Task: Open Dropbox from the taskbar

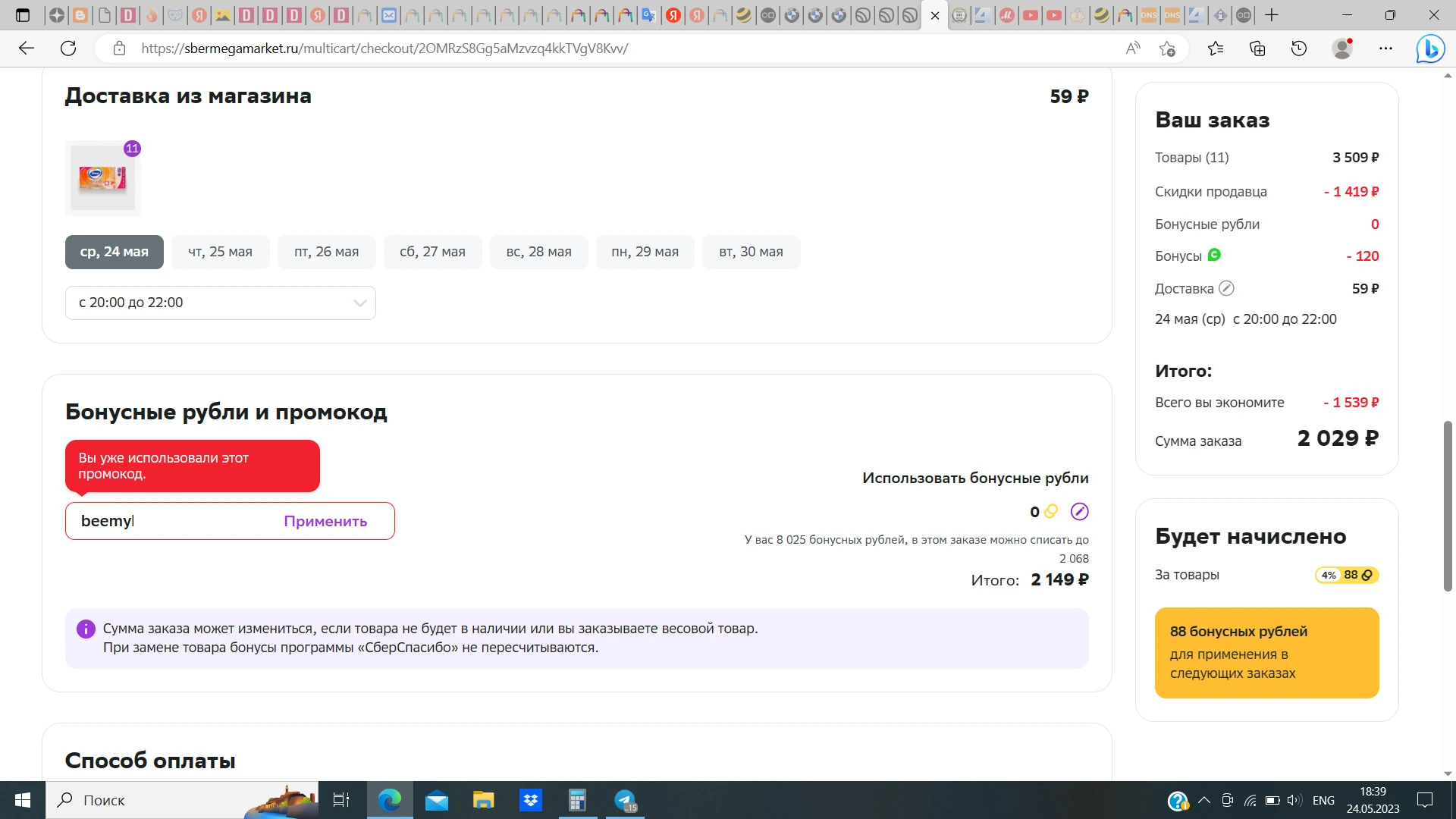Action: 531,800
